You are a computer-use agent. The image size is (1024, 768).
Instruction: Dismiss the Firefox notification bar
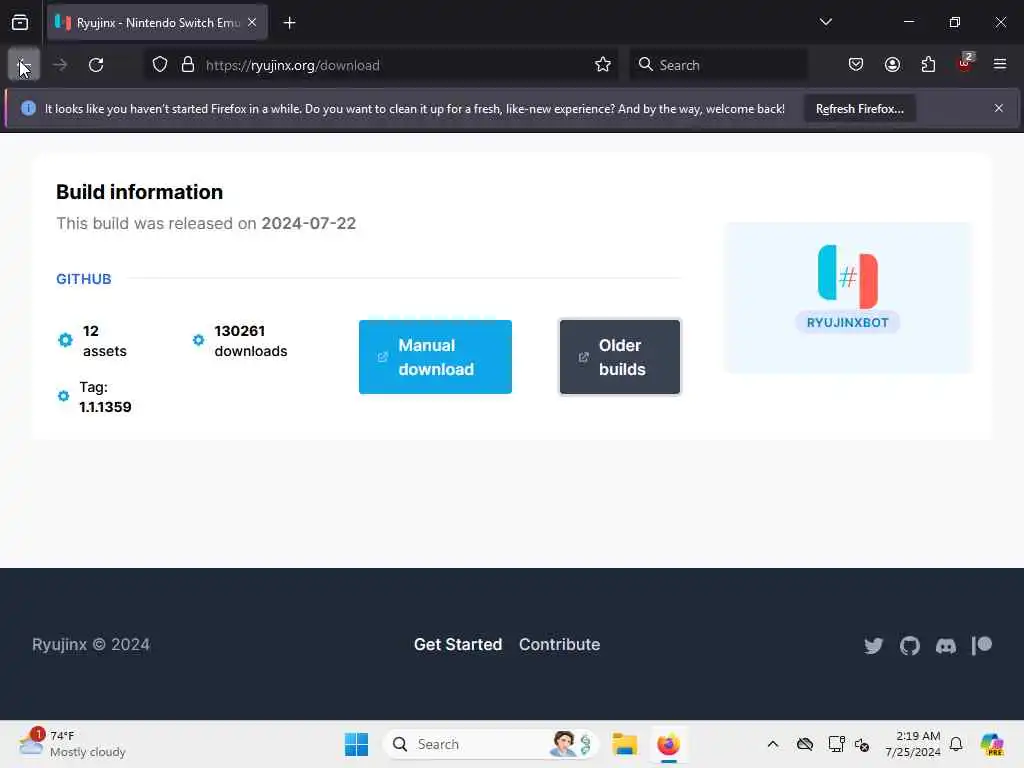tap(999, 108)
